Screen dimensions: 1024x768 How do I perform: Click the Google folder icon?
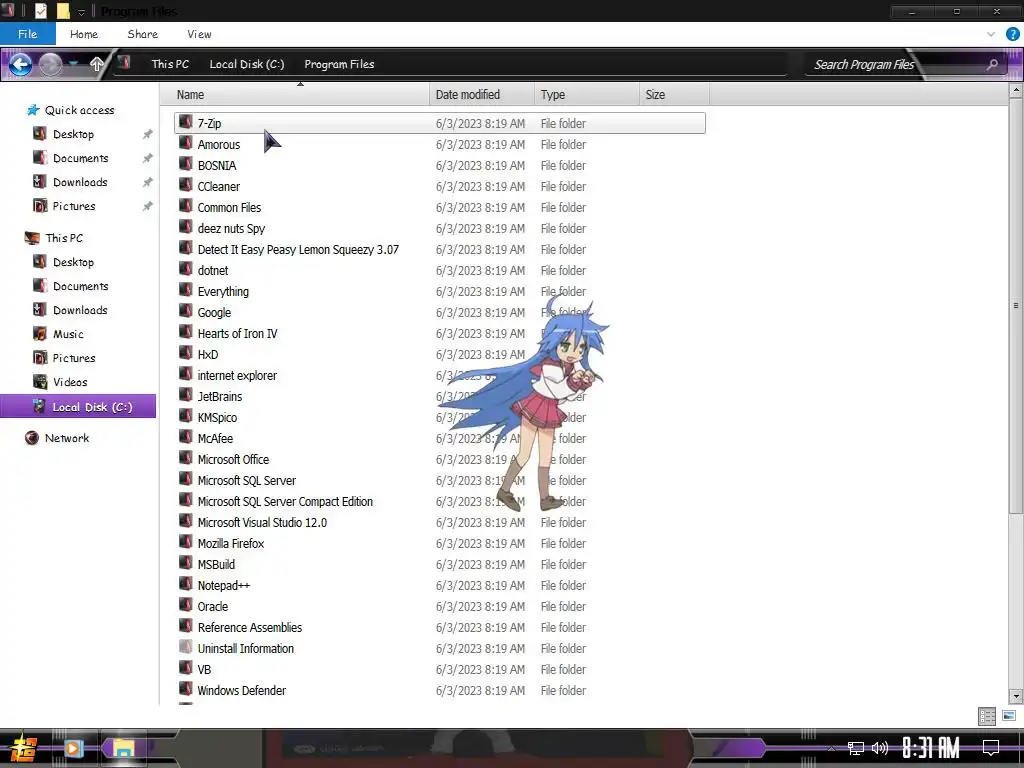tap(185, 311)
